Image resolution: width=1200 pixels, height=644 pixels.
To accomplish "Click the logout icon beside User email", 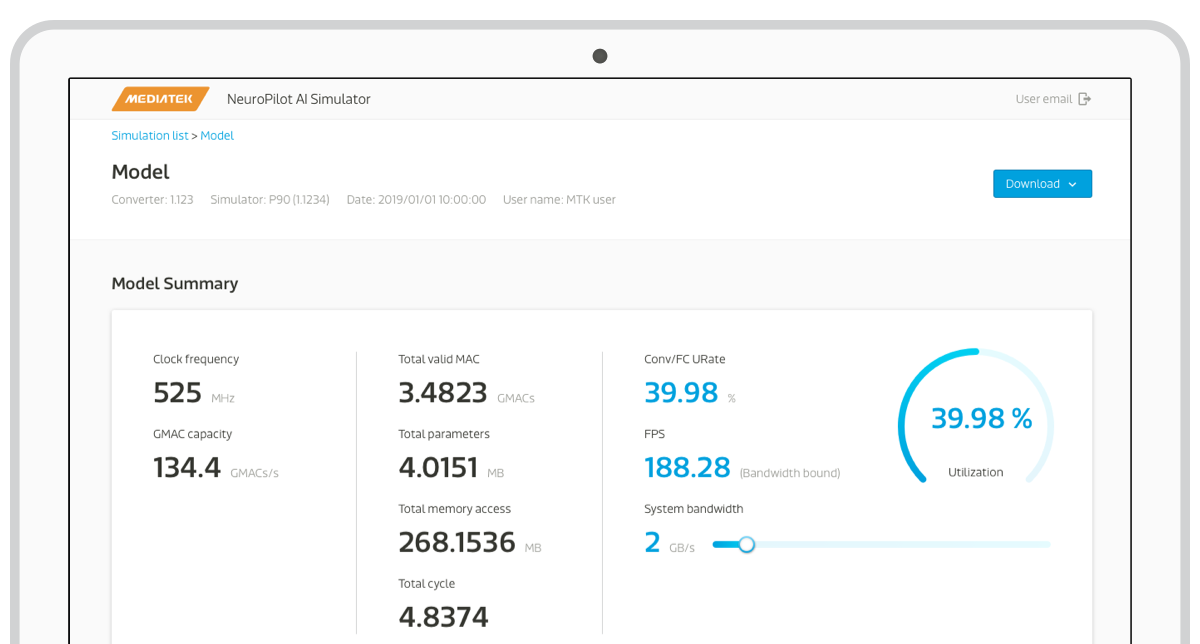I will tap(1085, 99).
